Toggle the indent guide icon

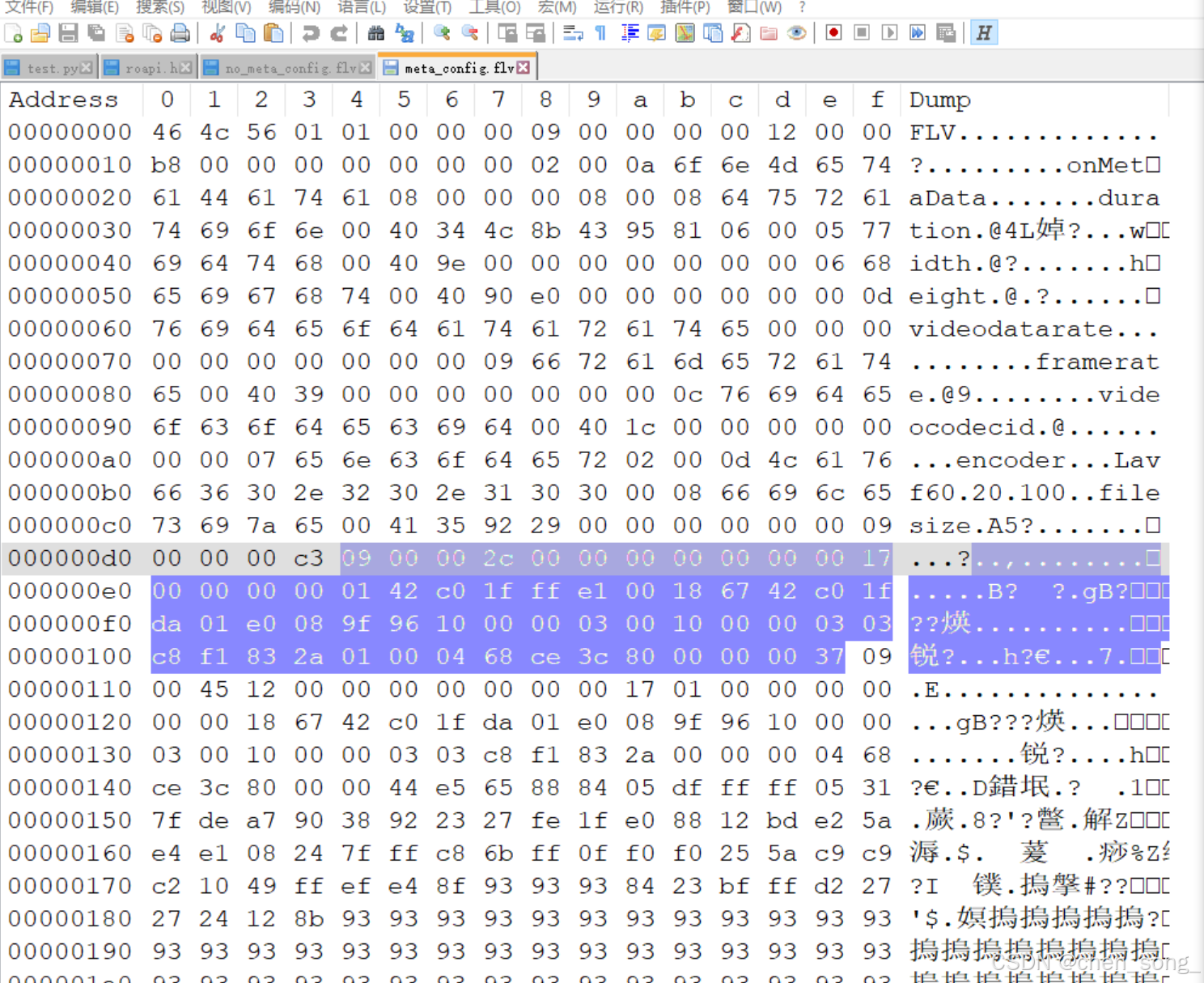coord(630,33)
